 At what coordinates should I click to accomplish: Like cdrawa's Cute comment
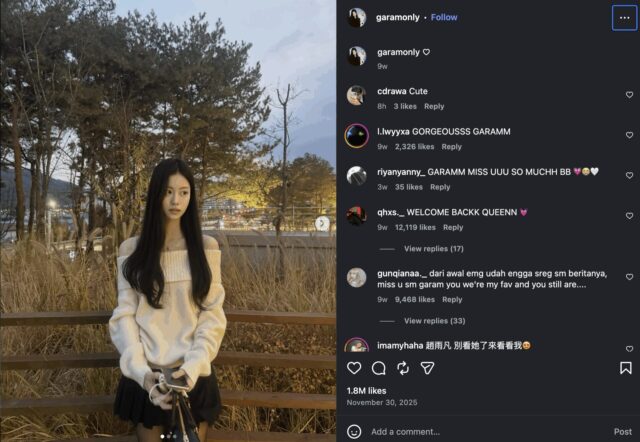click(x=629, y=95)
